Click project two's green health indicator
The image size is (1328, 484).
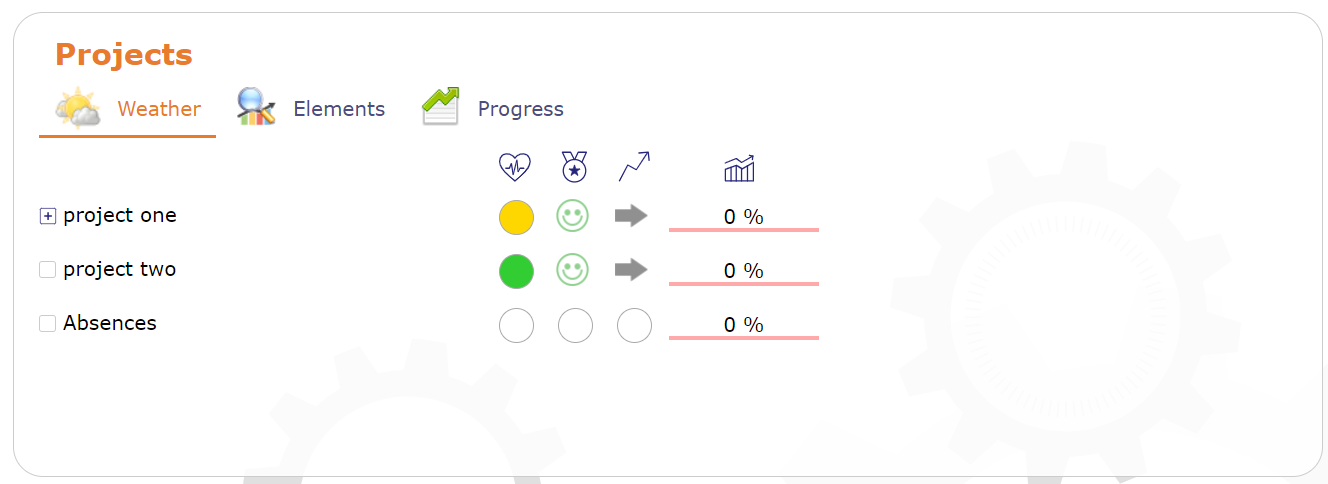click(x=516, y=271)
